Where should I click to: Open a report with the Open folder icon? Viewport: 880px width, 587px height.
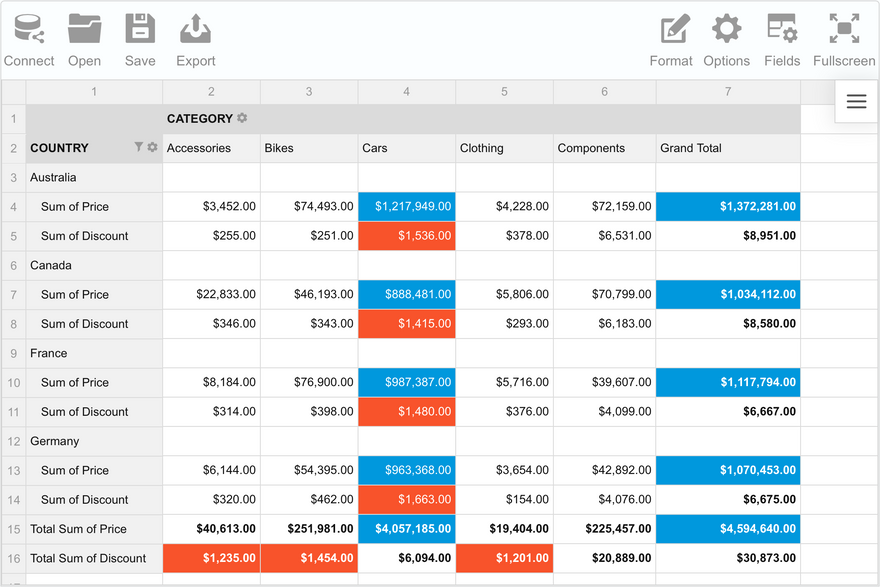(x=85, y=30)
